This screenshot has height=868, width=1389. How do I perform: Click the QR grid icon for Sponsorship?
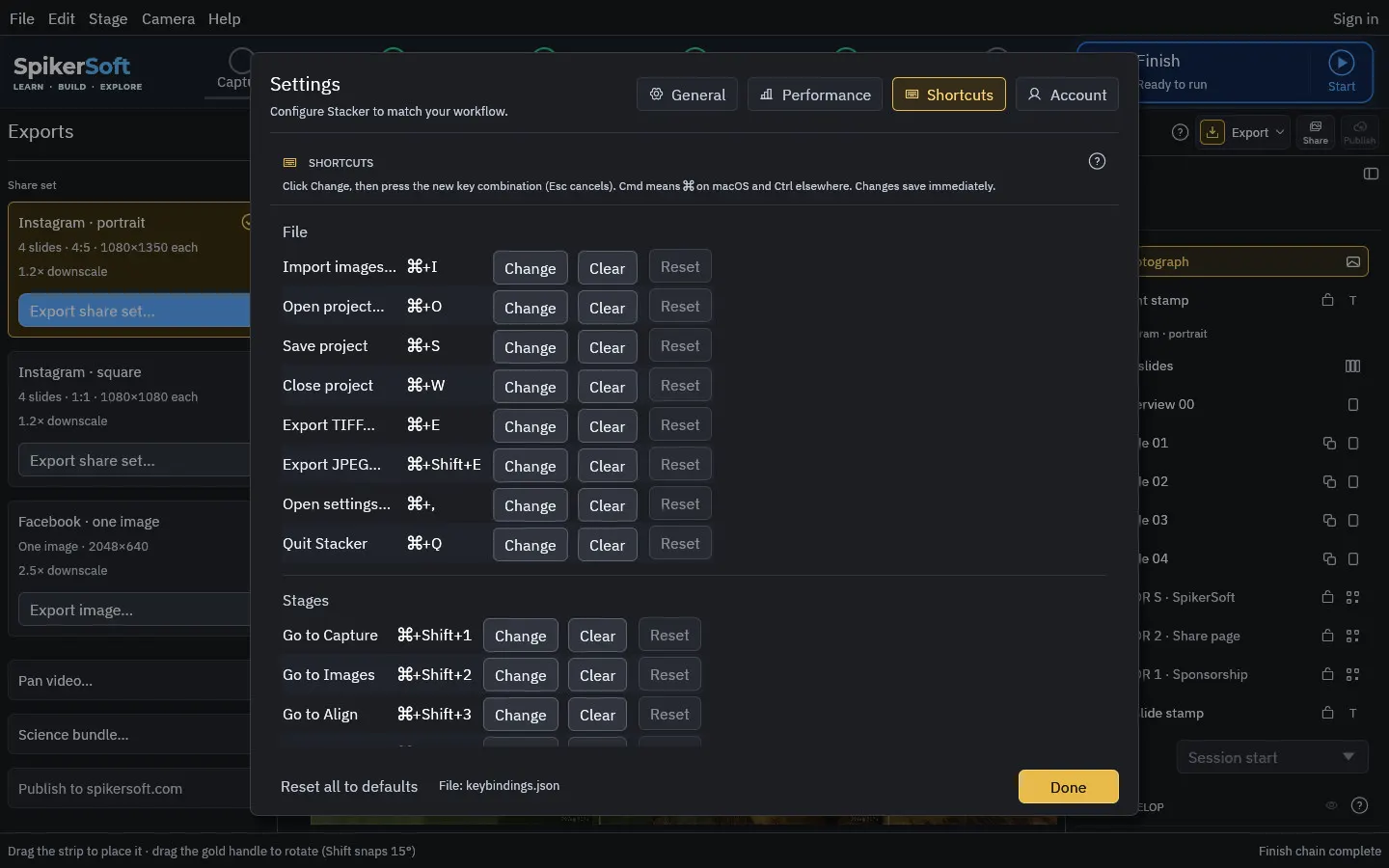[x=1353, y=674]
